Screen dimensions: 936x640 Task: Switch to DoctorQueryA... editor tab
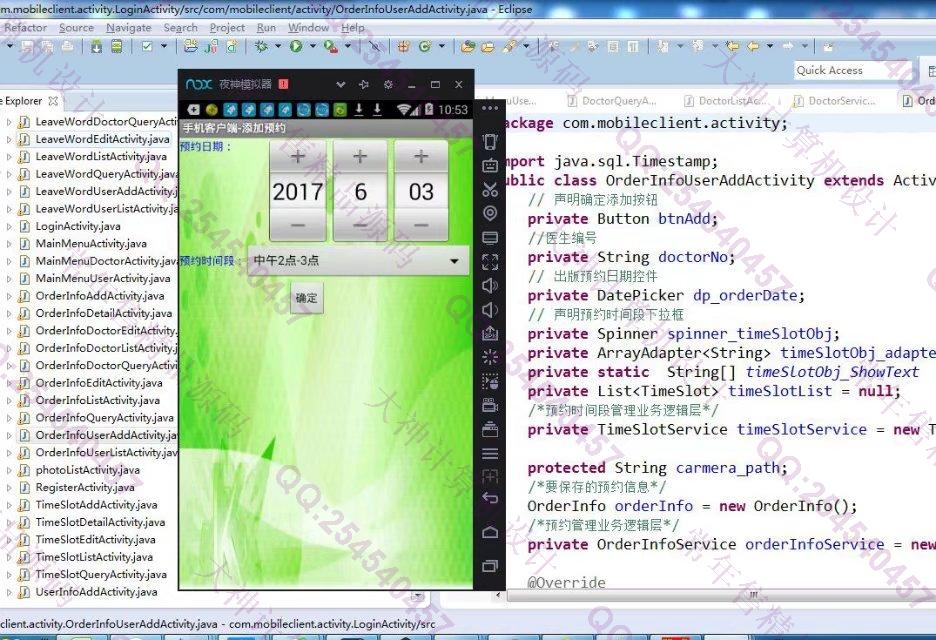(611, 101)
